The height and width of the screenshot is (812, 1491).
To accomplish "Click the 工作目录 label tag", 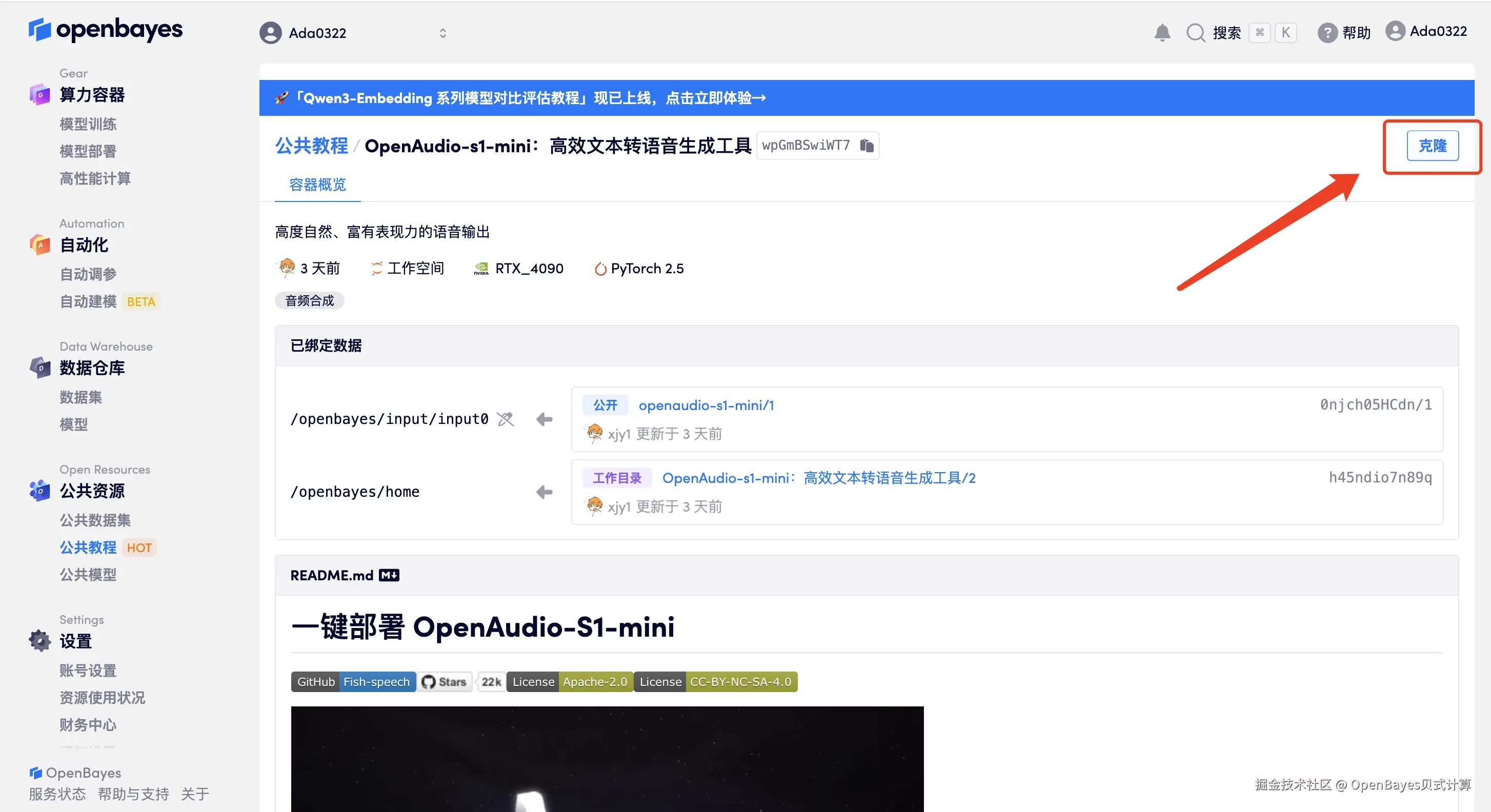I will (617, 478).
